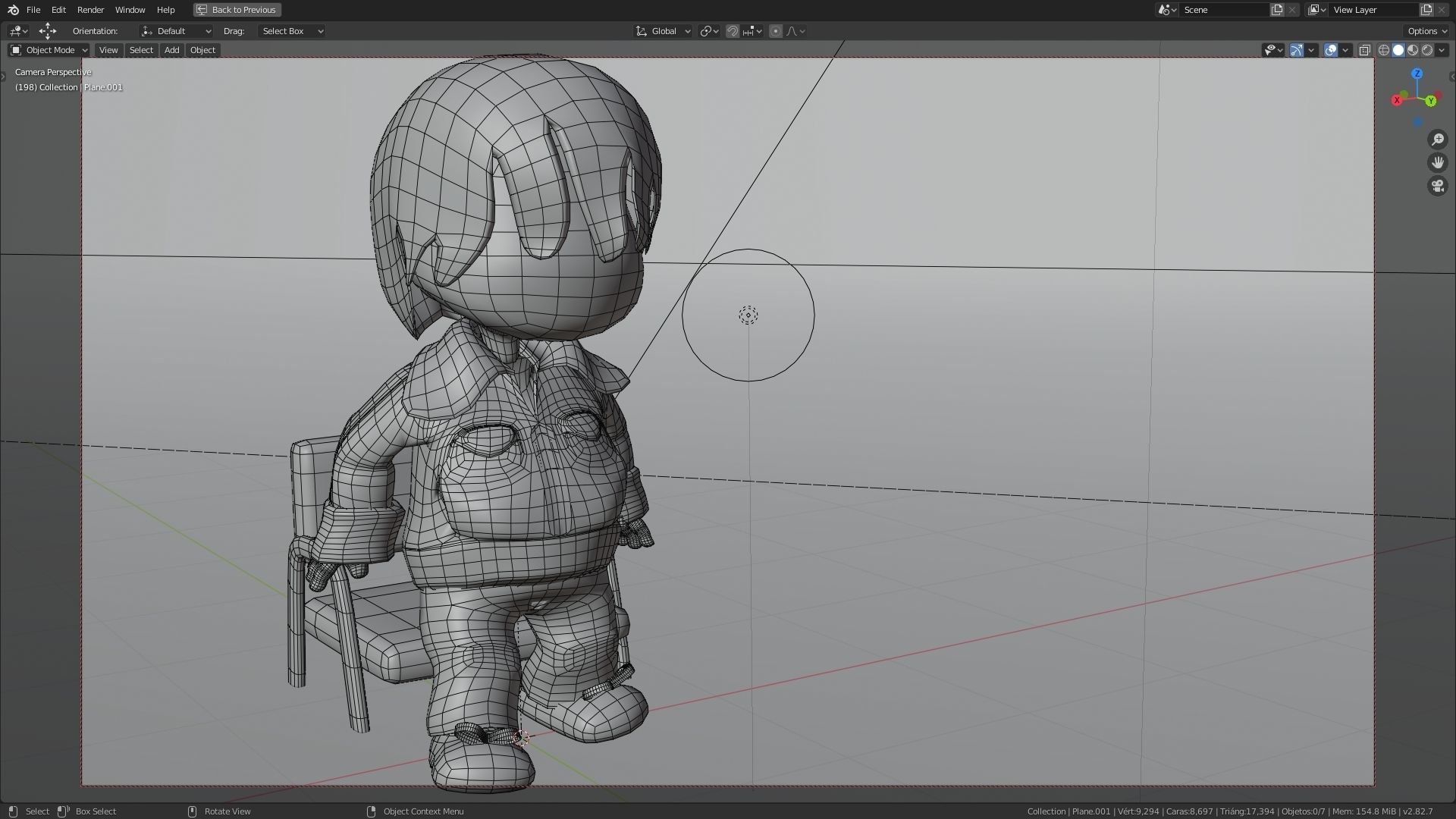This screenshot has height=819, width=1456.
Task: Toggle X-Ray view mode
Action: pyautogui.click(x=1364, y=50)
